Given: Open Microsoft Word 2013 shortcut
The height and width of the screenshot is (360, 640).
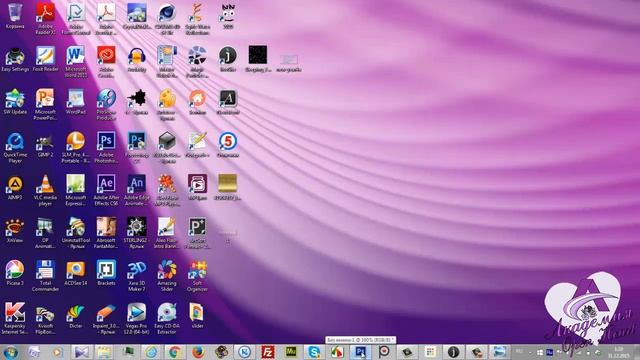Looking at the screenshot, I should click(76, 62).
